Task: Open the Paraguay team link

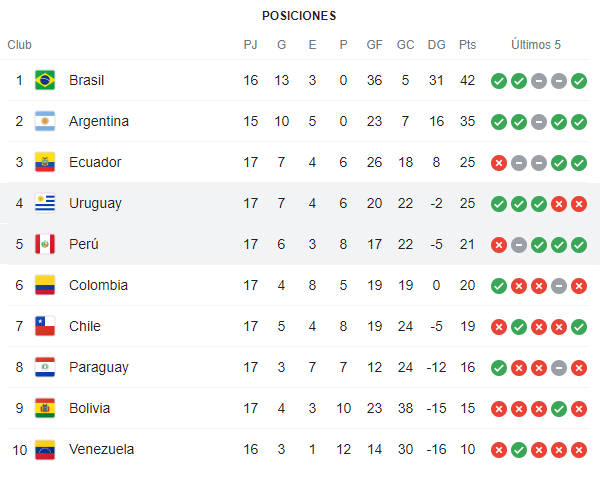Action: point(99,368)
